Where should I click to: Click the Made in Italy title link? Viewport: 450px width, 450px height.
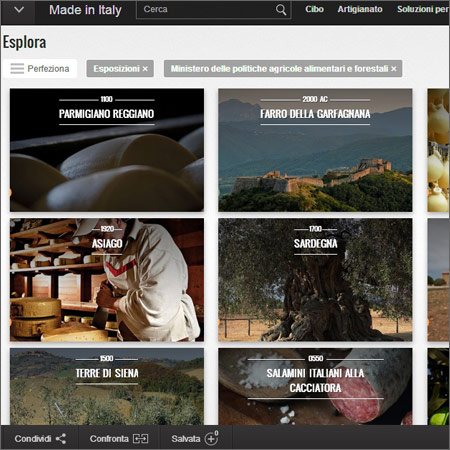pyautogui.click(x=85, y=10)
